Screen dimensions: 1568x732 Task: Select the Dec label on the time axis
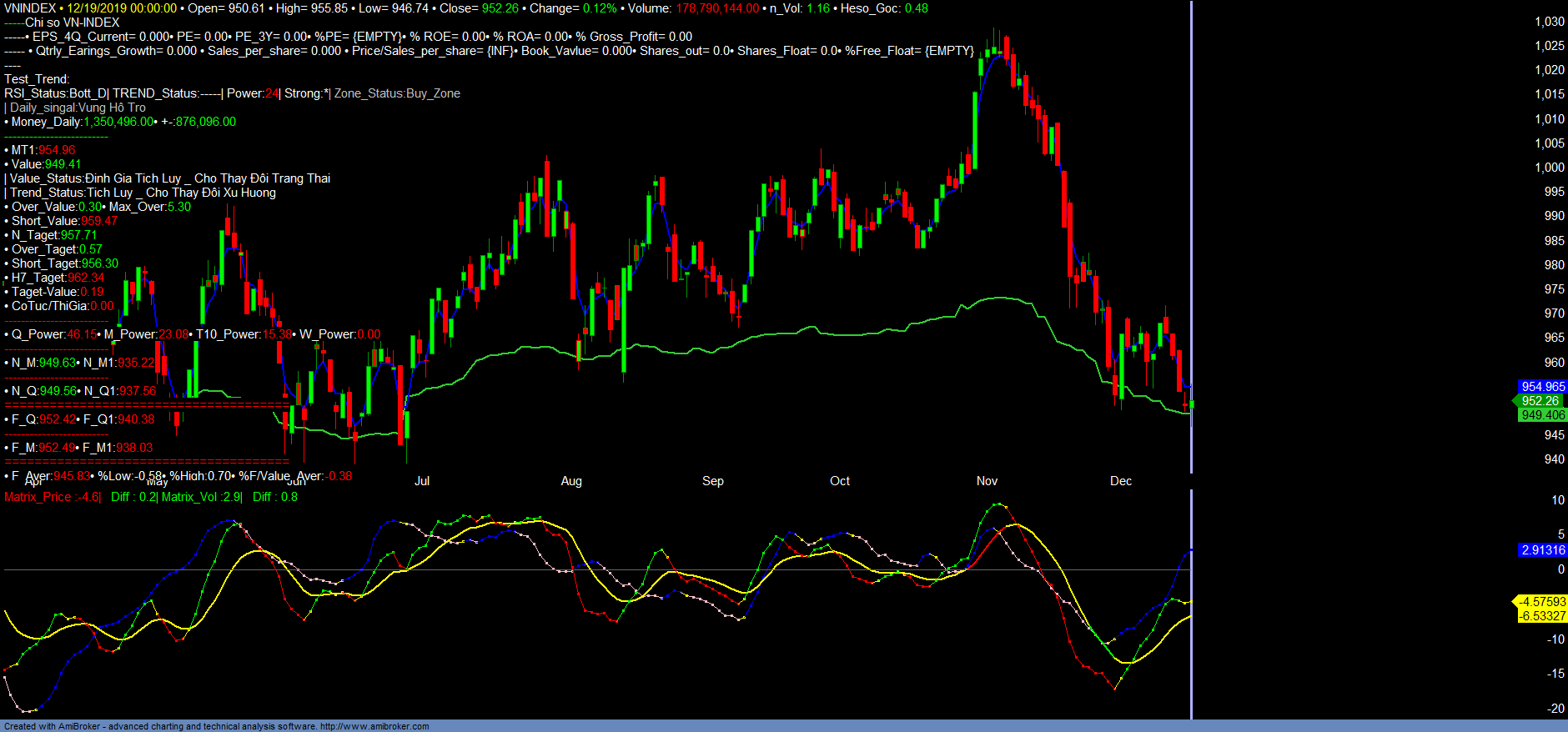(x=1121, y=481)
